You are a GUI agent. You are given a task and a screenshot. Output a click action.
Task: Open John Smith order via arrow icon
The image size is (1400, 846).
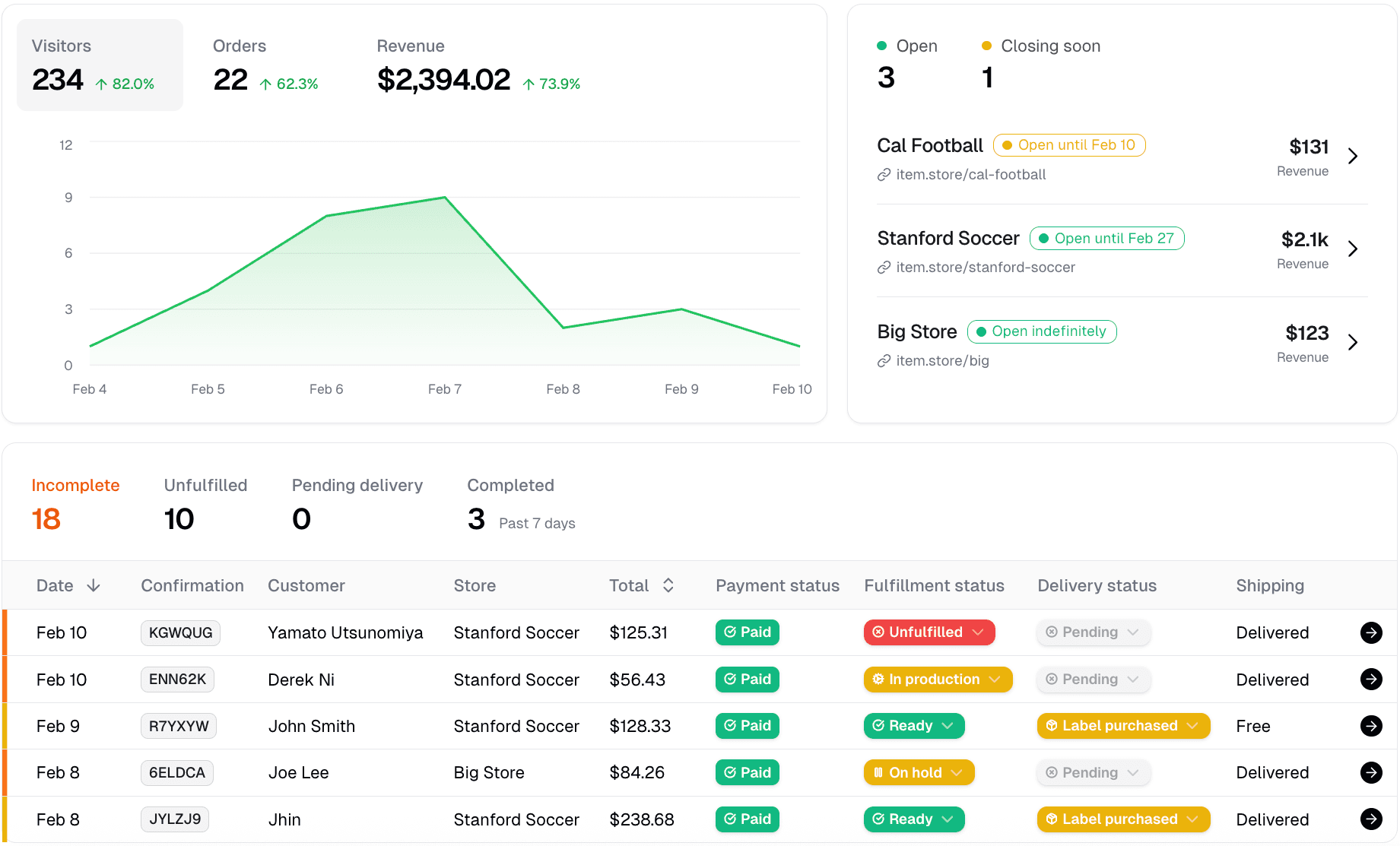pyautogui.click(x=1370, y=726)
